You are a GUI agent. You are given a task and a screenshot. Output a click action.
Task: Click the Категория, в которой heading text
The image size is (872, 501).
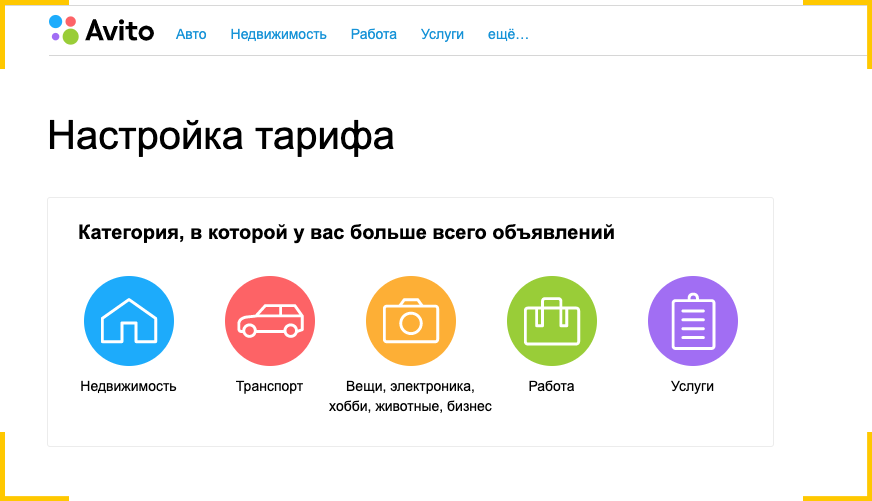[346, 232]
